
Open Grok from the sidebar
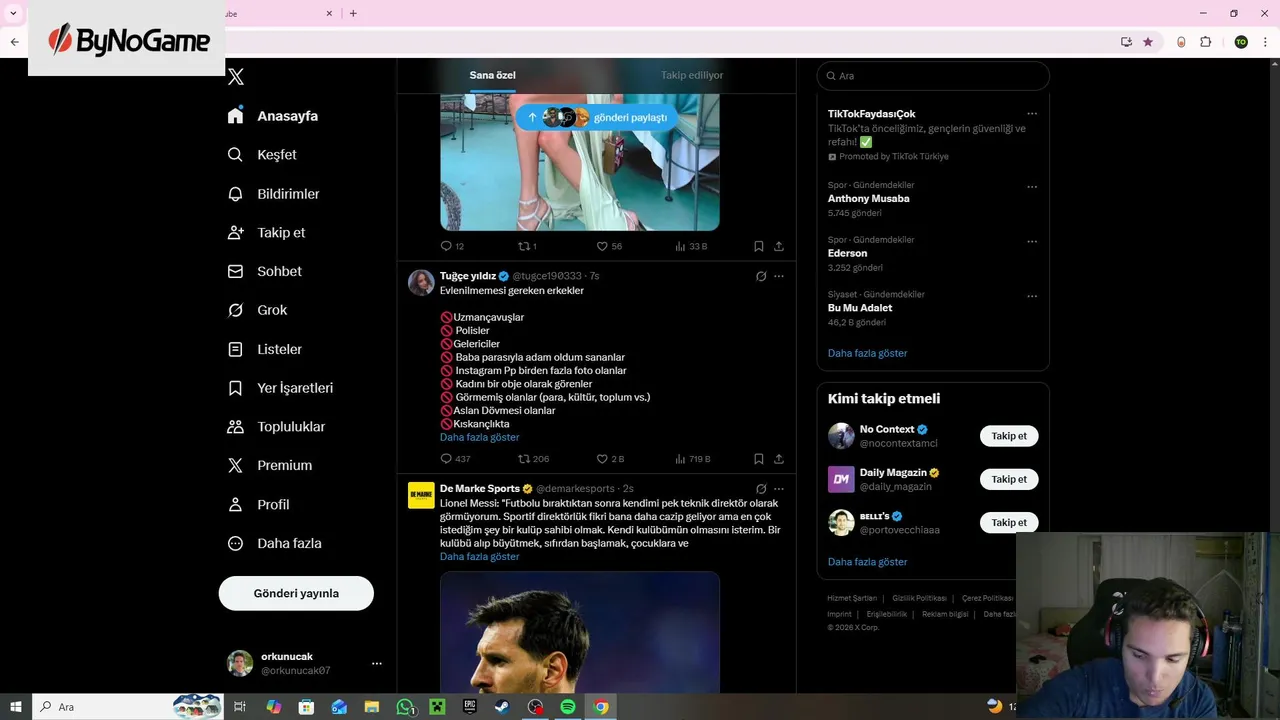click(x=257, y=310)
